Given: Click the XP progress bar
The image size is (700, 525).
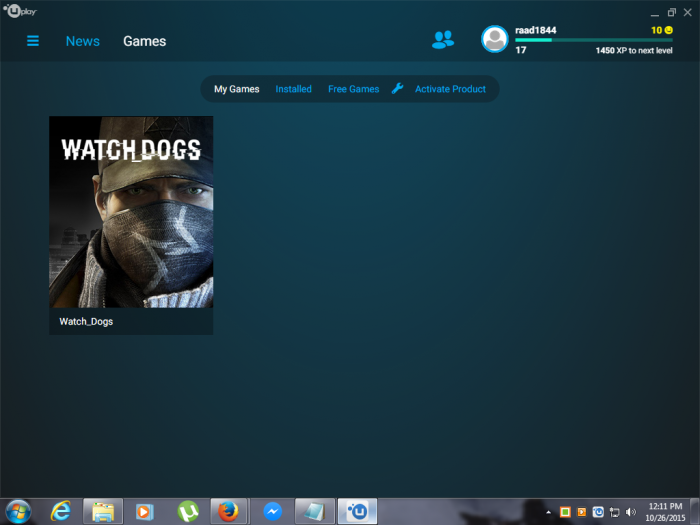Looking at the screenshot, I should (594, 40).
